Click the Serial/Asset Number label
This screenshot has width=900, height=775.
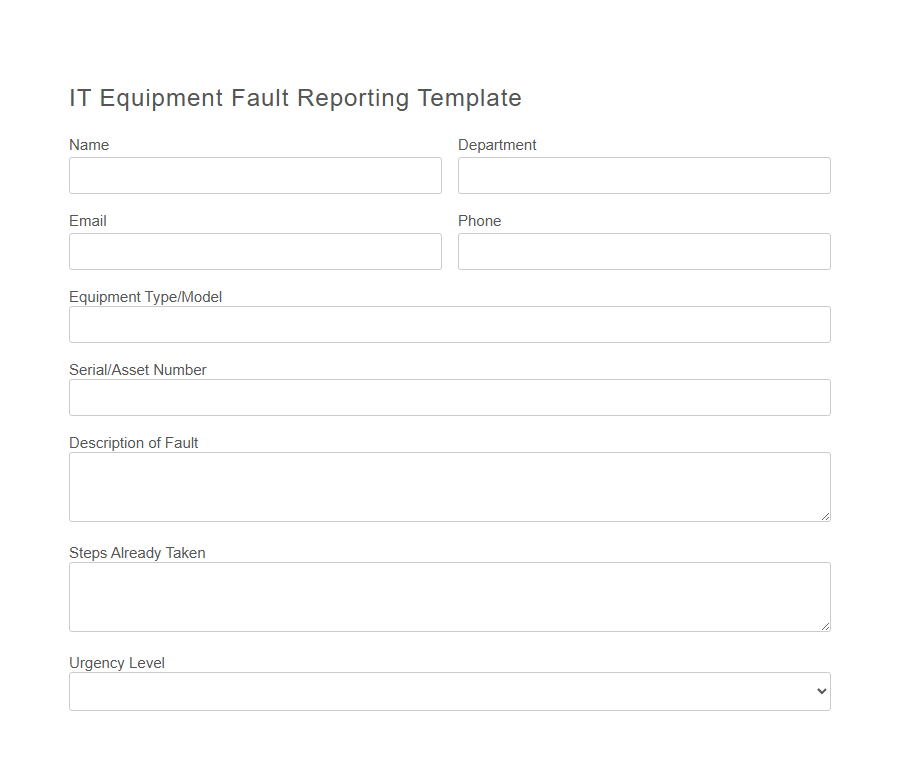(x=137, y=369)
